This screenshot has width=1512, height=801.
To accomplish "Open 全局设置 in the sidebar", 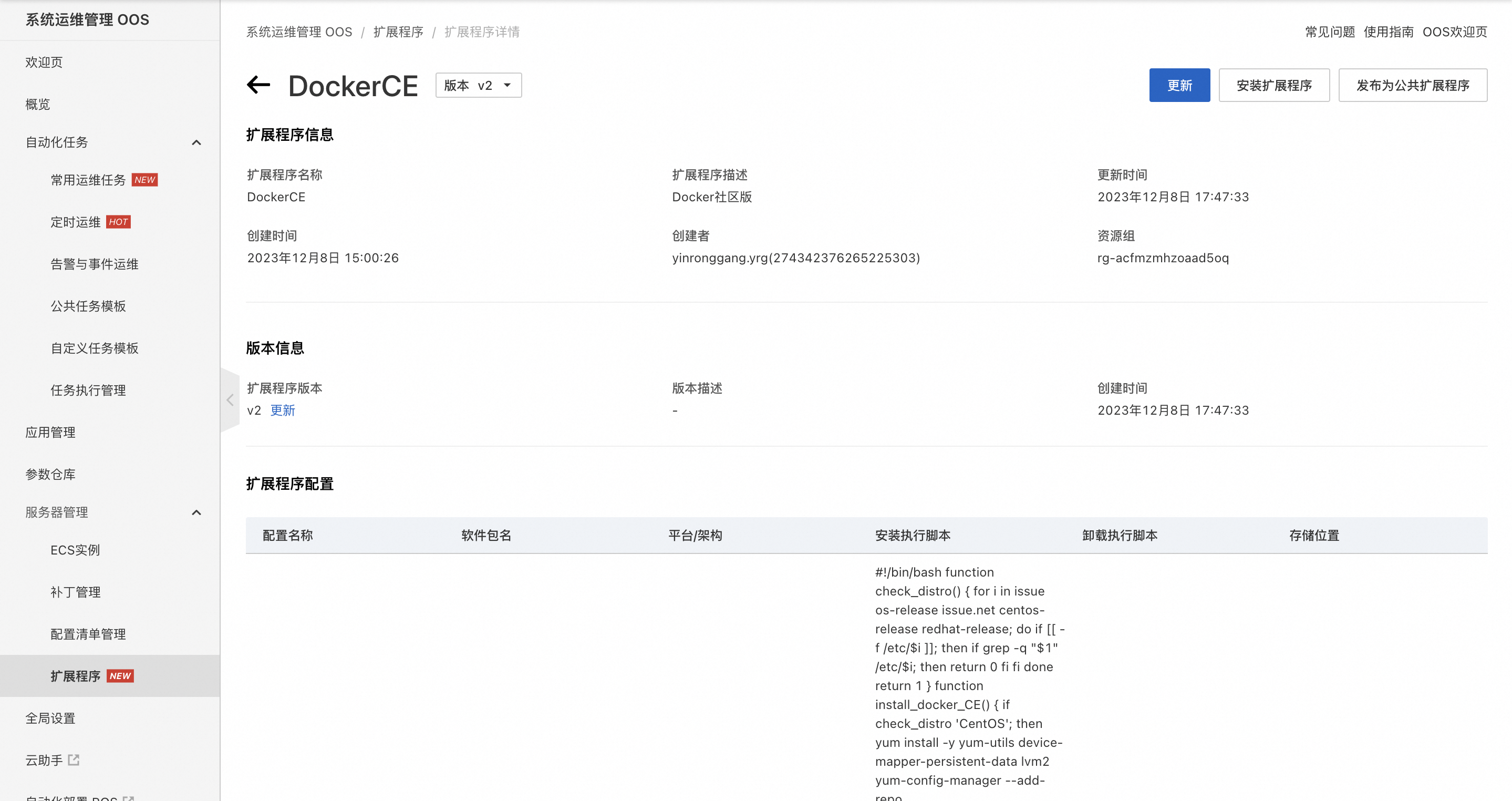I will pyautogui.click(x=50, y=718).
